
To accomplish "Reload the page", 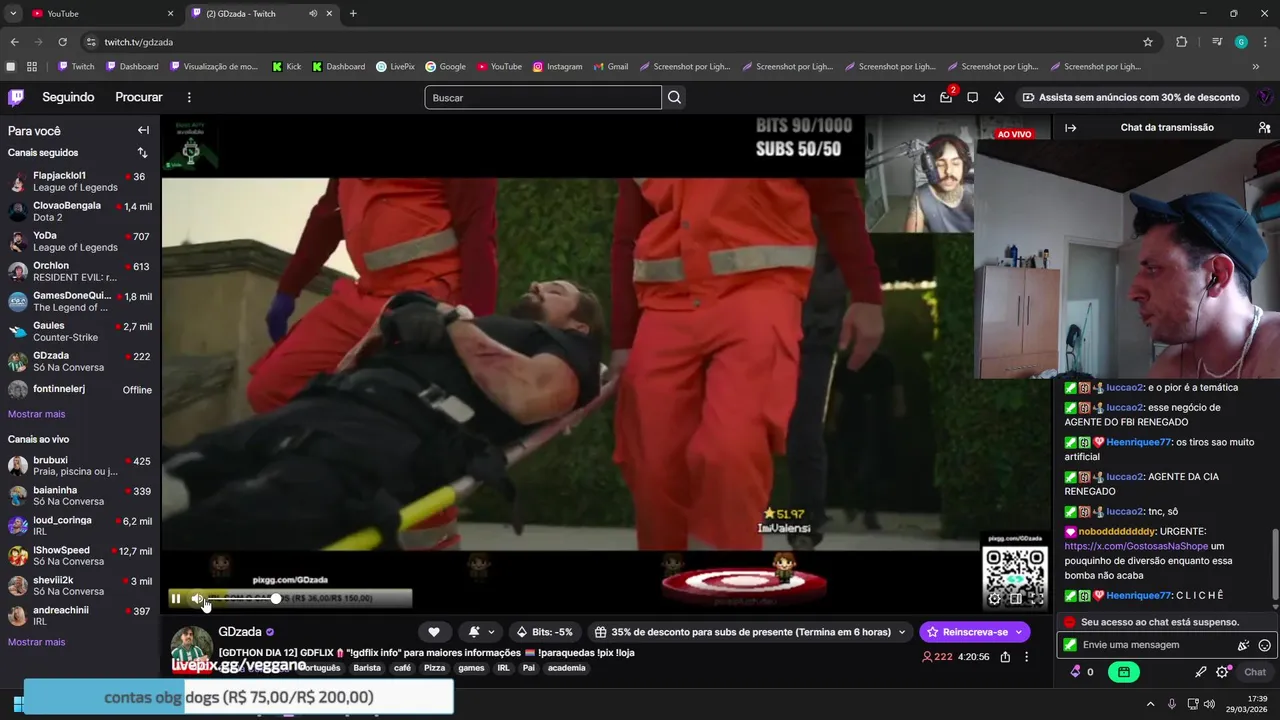I will pyautogui.click(x=62, y=42).
